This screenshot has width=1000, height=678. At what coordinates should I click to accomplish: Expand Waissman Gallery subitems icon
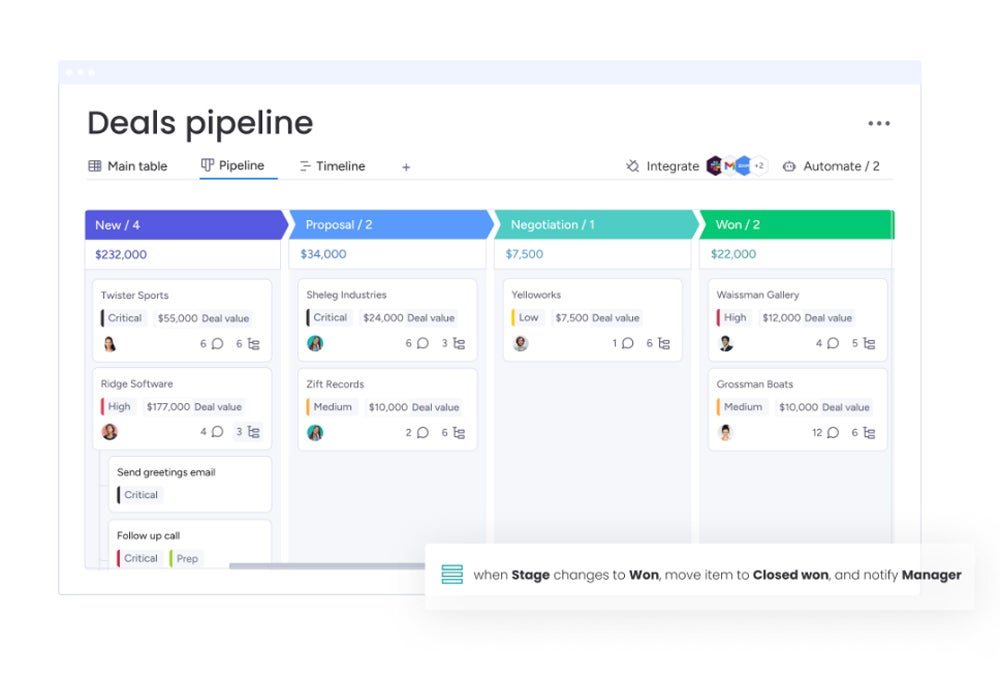click(870, 343)
